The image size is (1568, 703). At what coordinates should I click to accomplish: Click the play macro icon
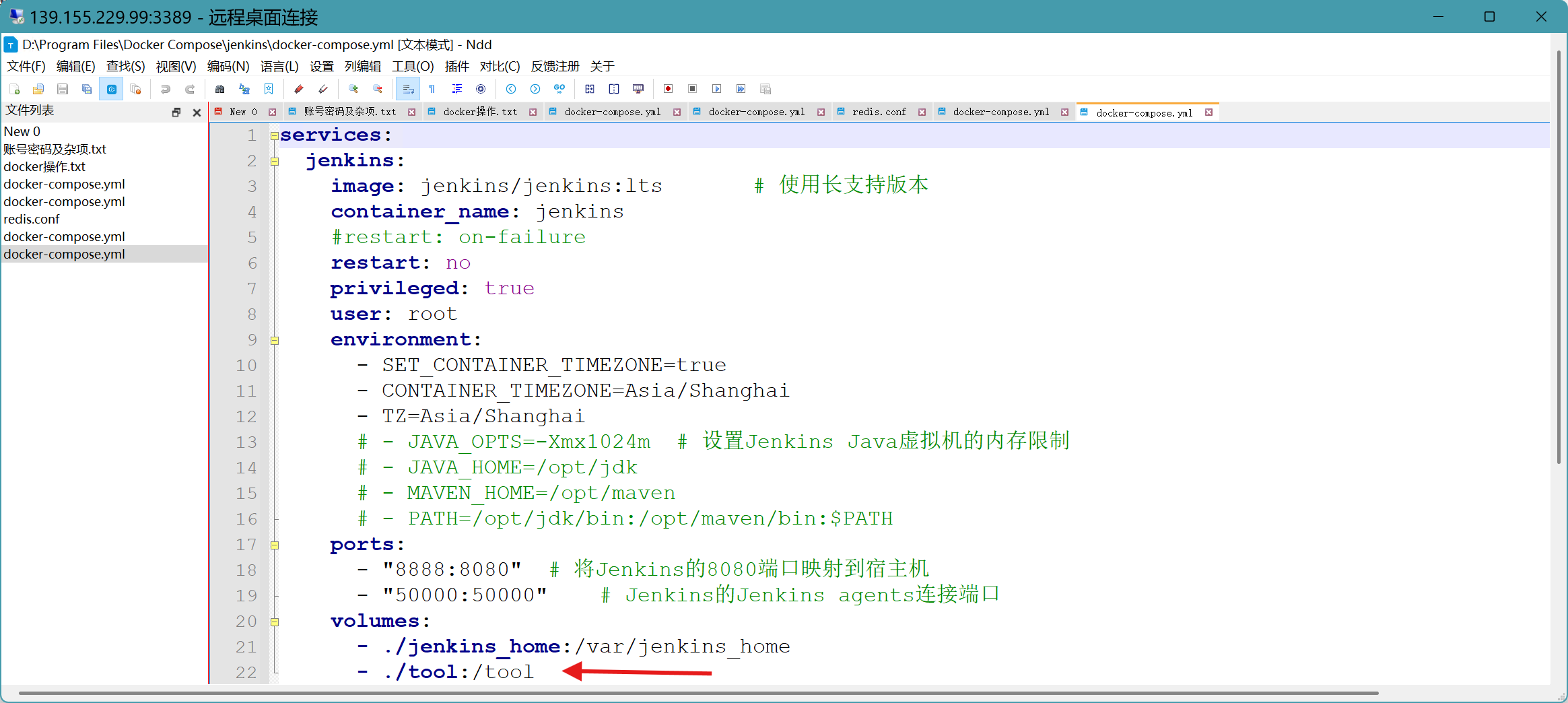coord(716,89)
